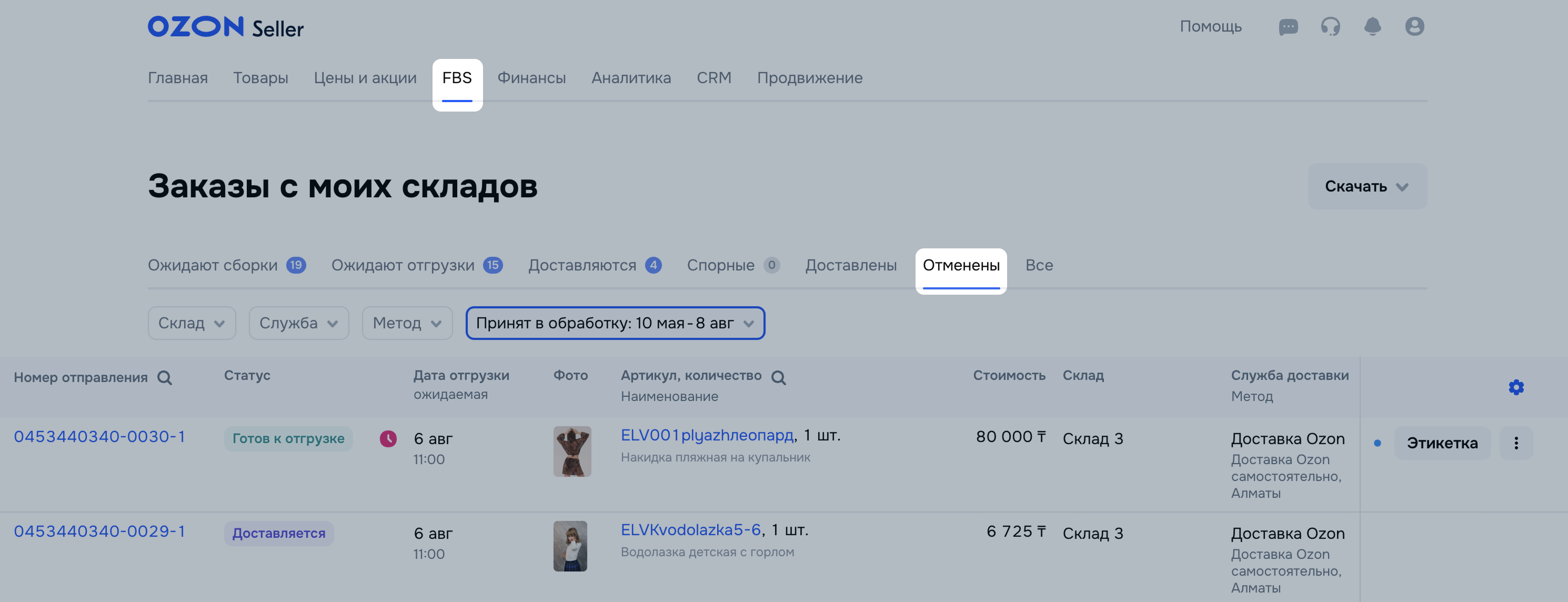
Task: Open the Помощь link
Action: (1211, 27)
